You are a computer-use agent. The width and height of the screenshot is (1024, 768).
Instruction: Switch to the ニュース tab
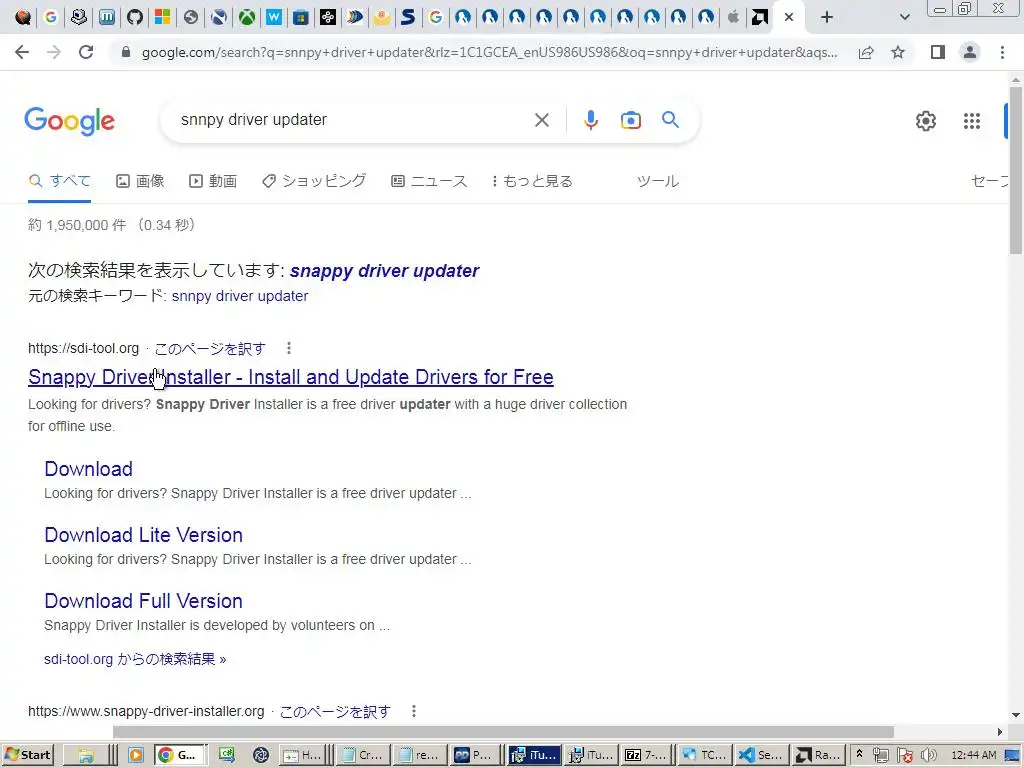[429, 181]
